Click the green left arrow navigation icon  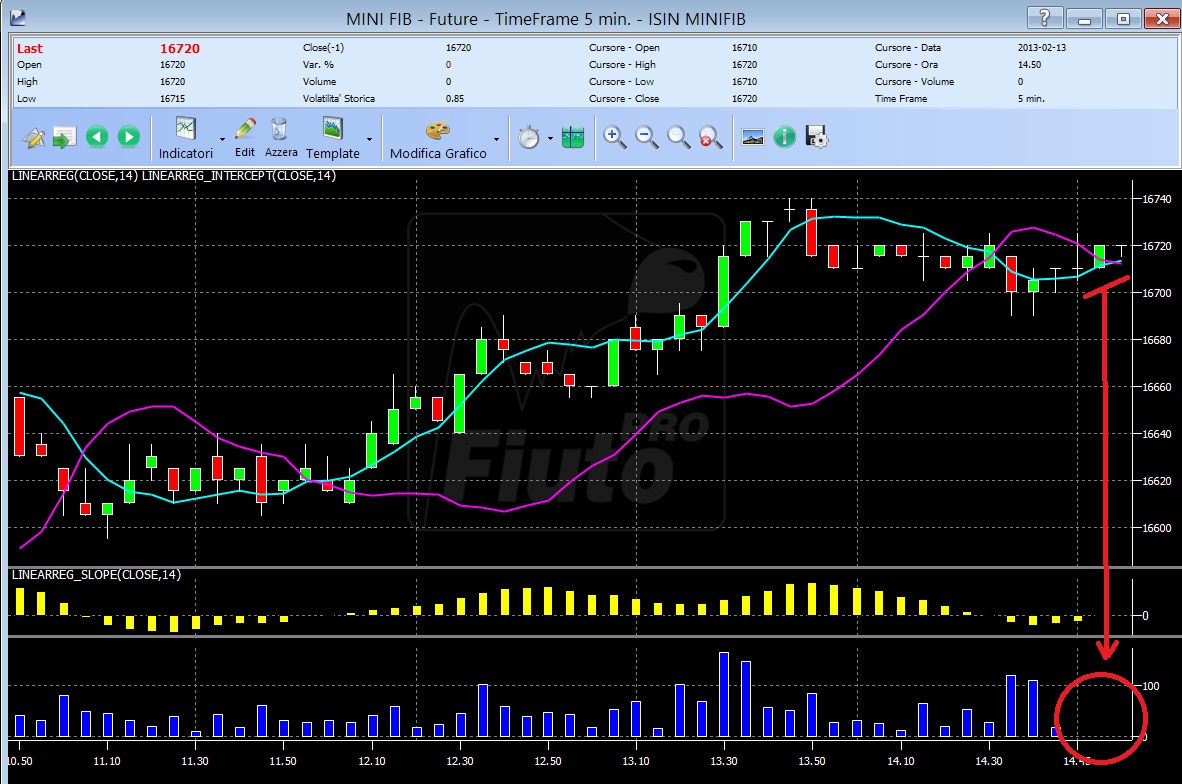click(x=96, y=136)
